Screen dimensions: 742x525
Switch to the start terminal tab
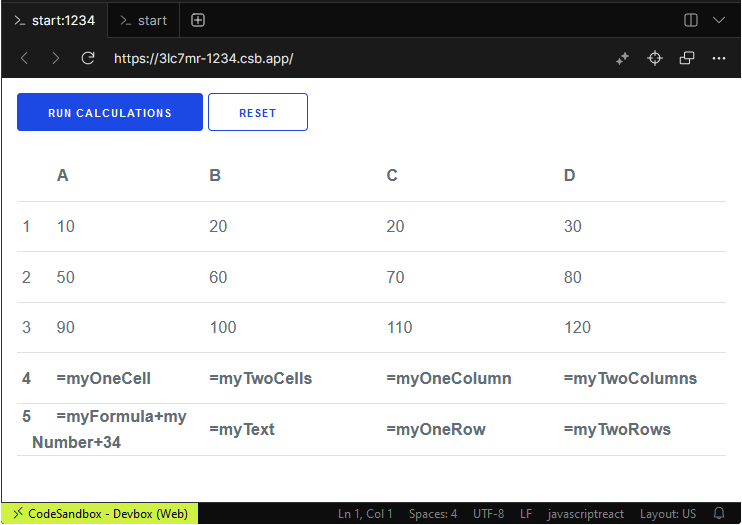click(x=143, y=20)
